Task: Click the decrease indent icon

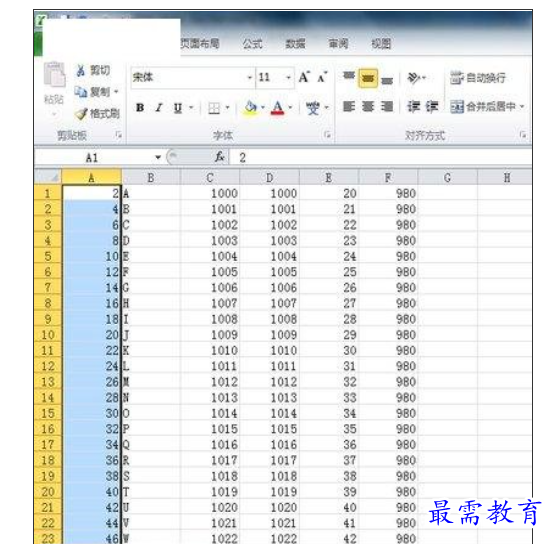Action: pyautogui.click(x=413, y=106)
